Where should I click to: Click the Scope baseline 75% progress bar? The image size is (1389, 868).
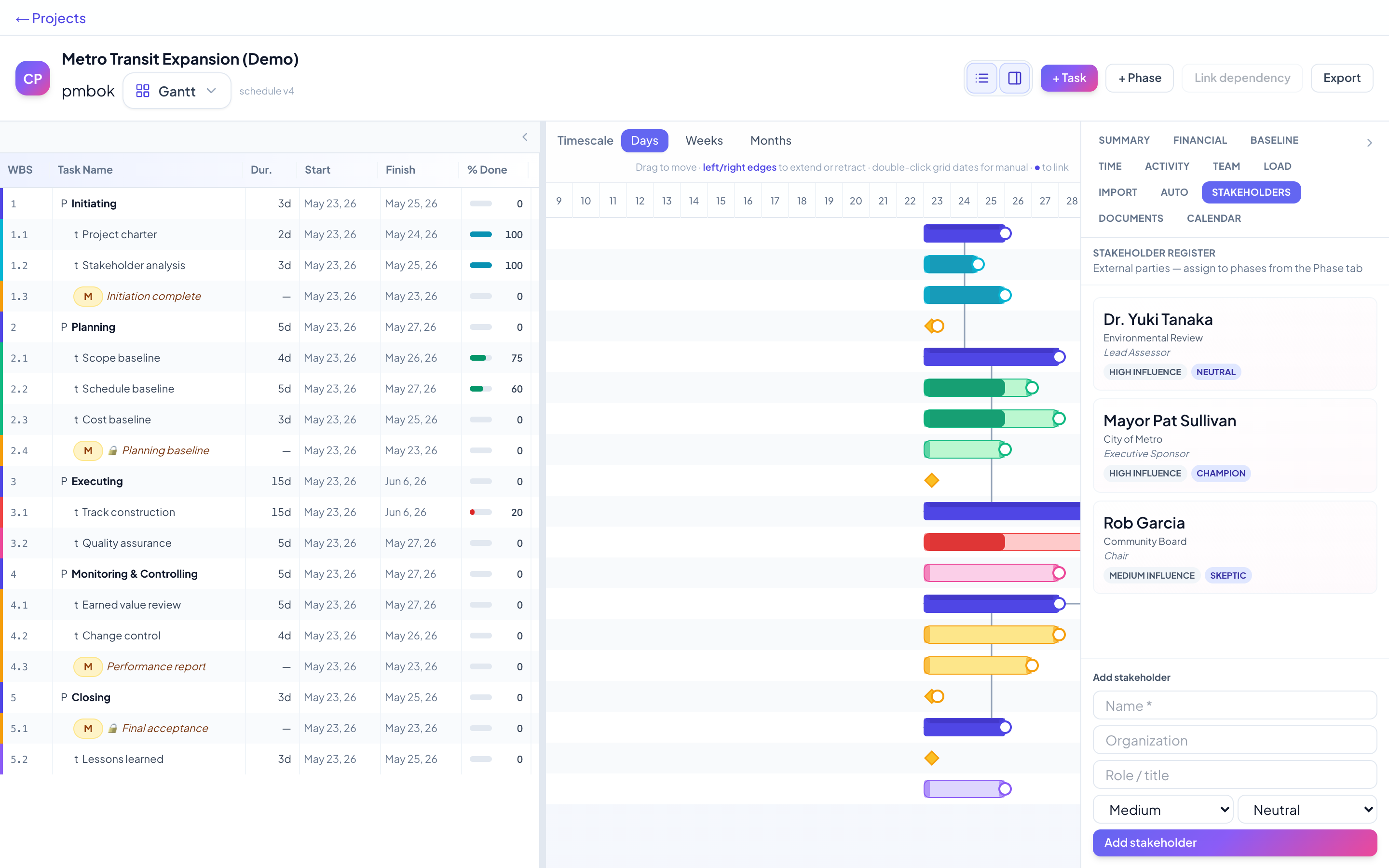point(480,358)
